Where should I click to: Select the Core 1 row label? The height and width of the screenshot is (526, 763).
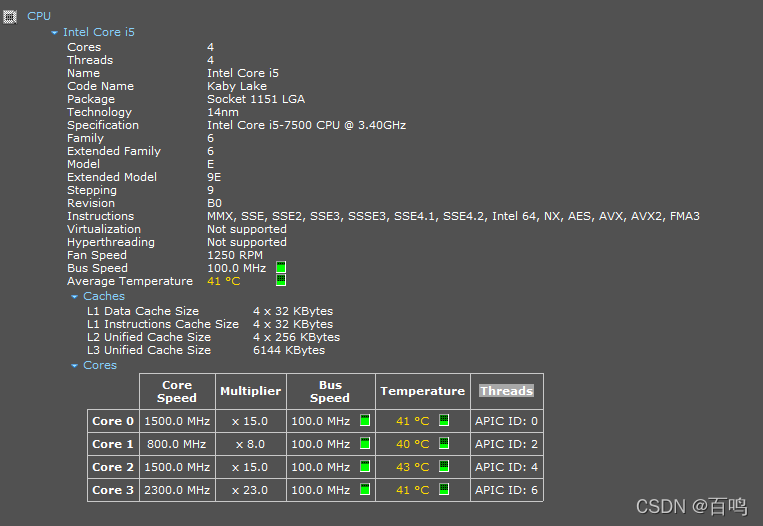tap(113, 444)
